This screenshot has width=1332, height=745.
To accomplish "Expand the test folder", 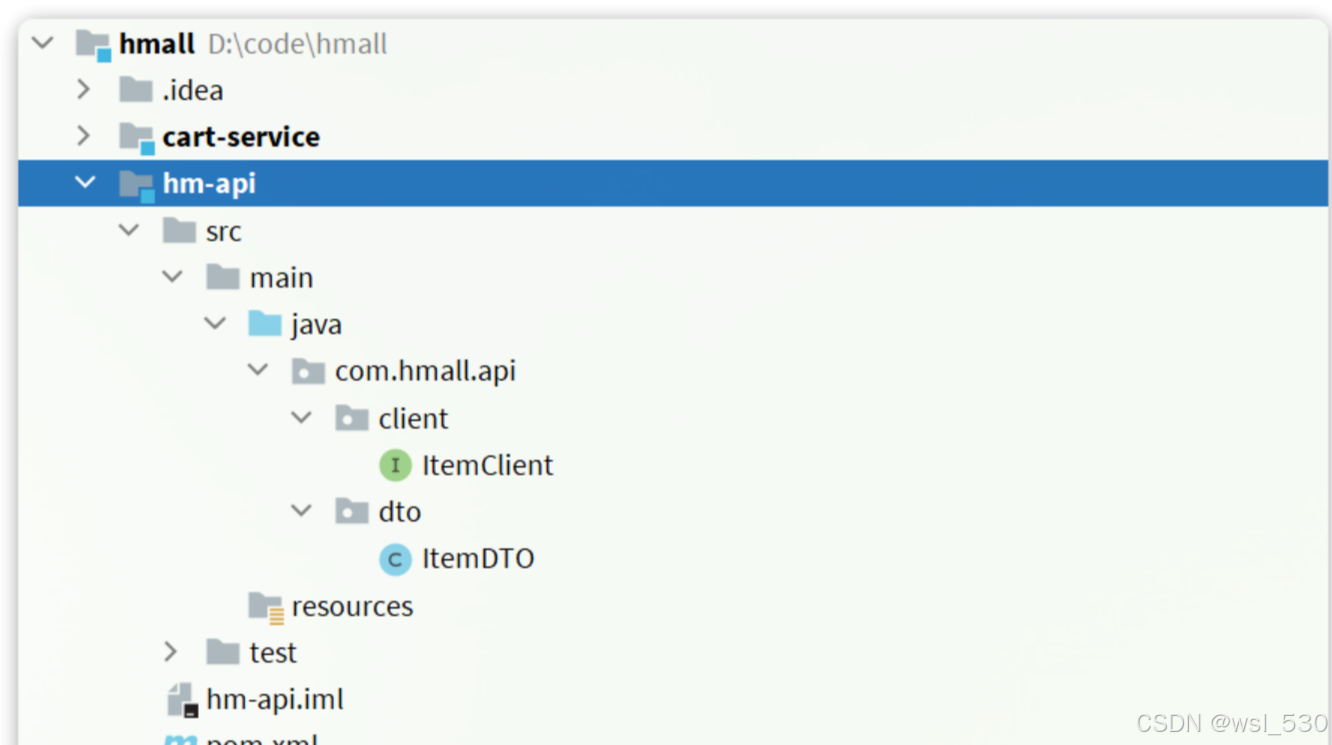I will pyautogui.click(x=171, y=652).
